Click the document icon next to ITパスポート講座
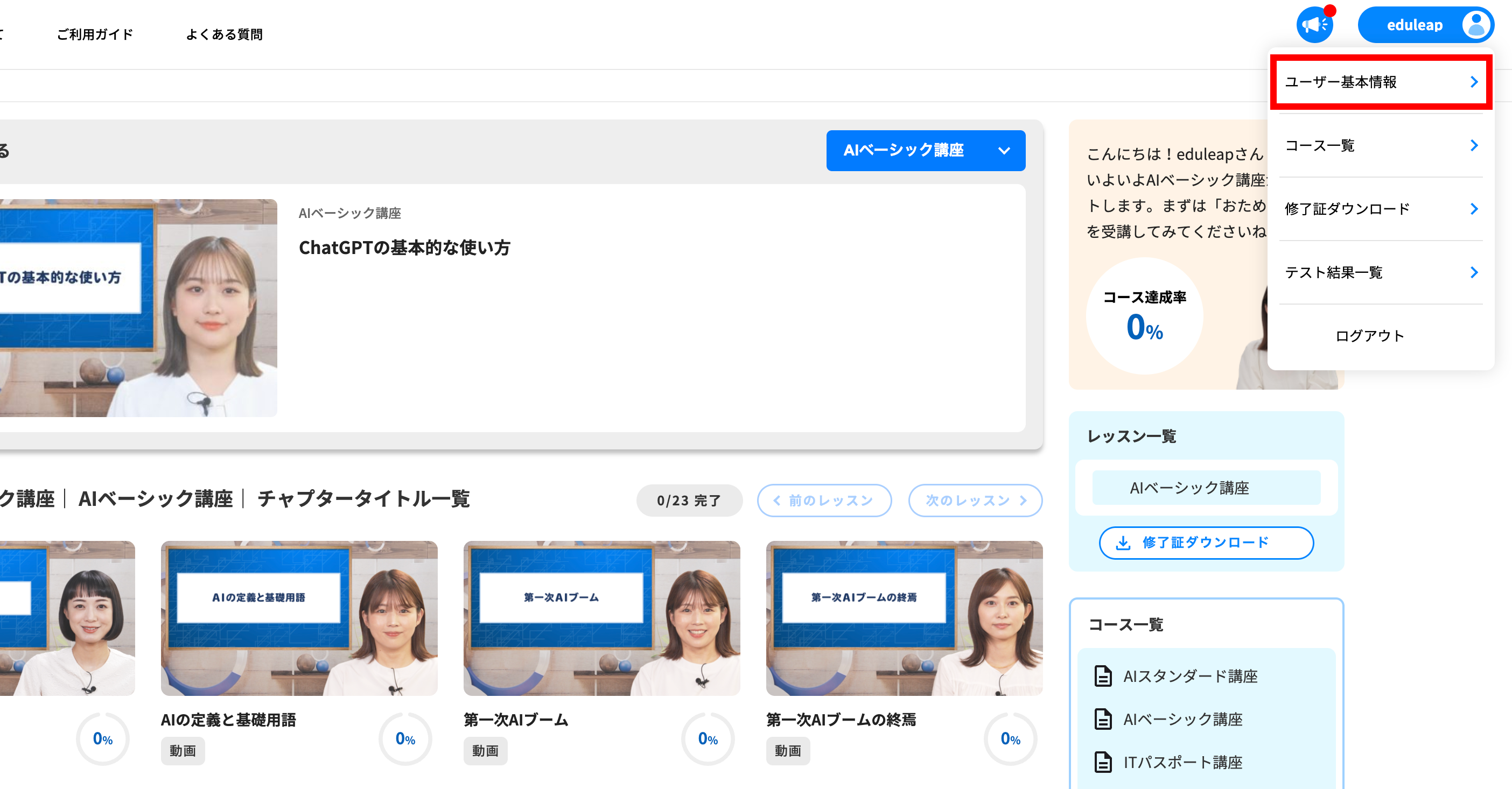 click(1103, 762)
